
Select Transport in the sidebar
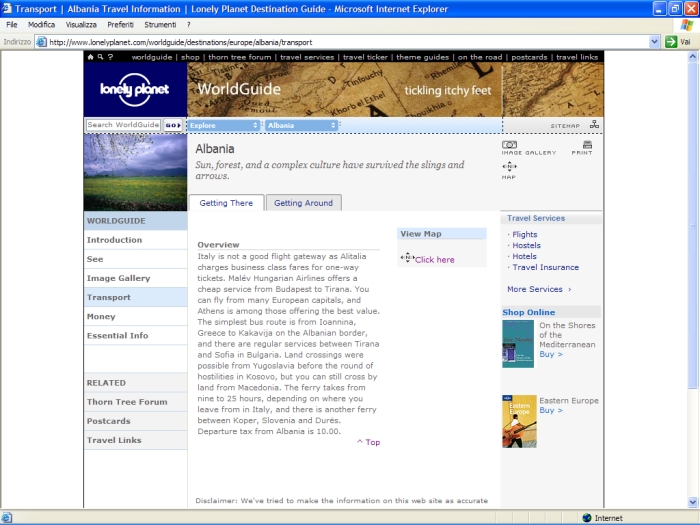[x=135, y=297]
